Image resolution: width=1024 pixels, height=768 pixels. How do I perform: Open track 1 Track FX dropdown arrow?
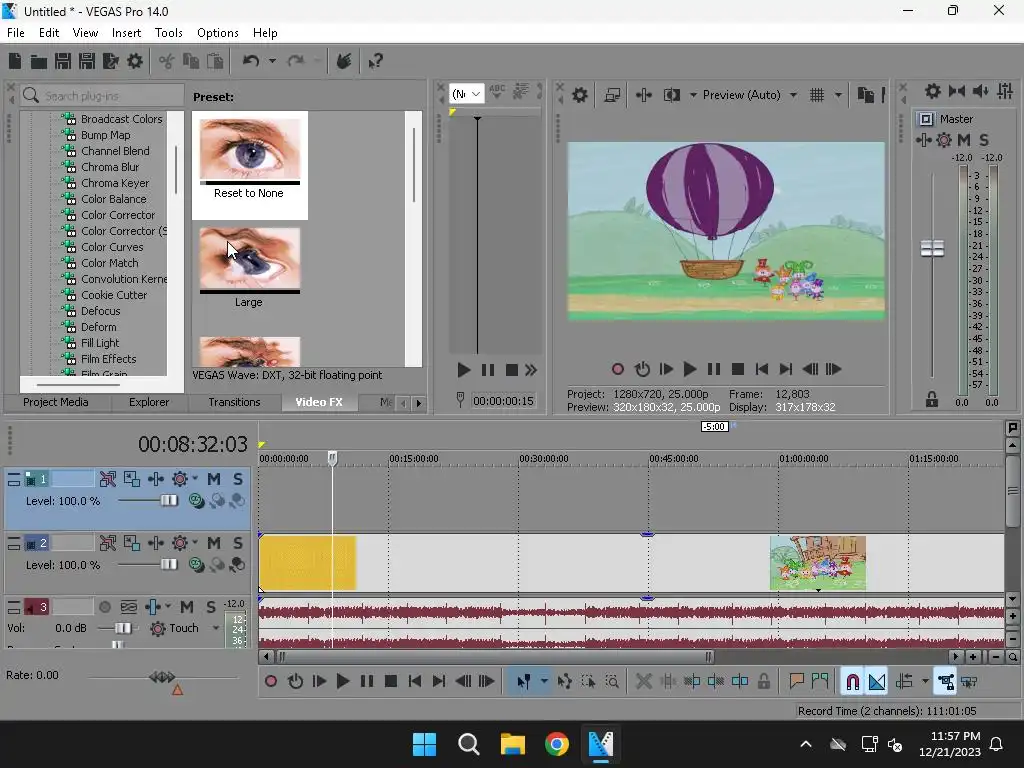pos(194,479)
